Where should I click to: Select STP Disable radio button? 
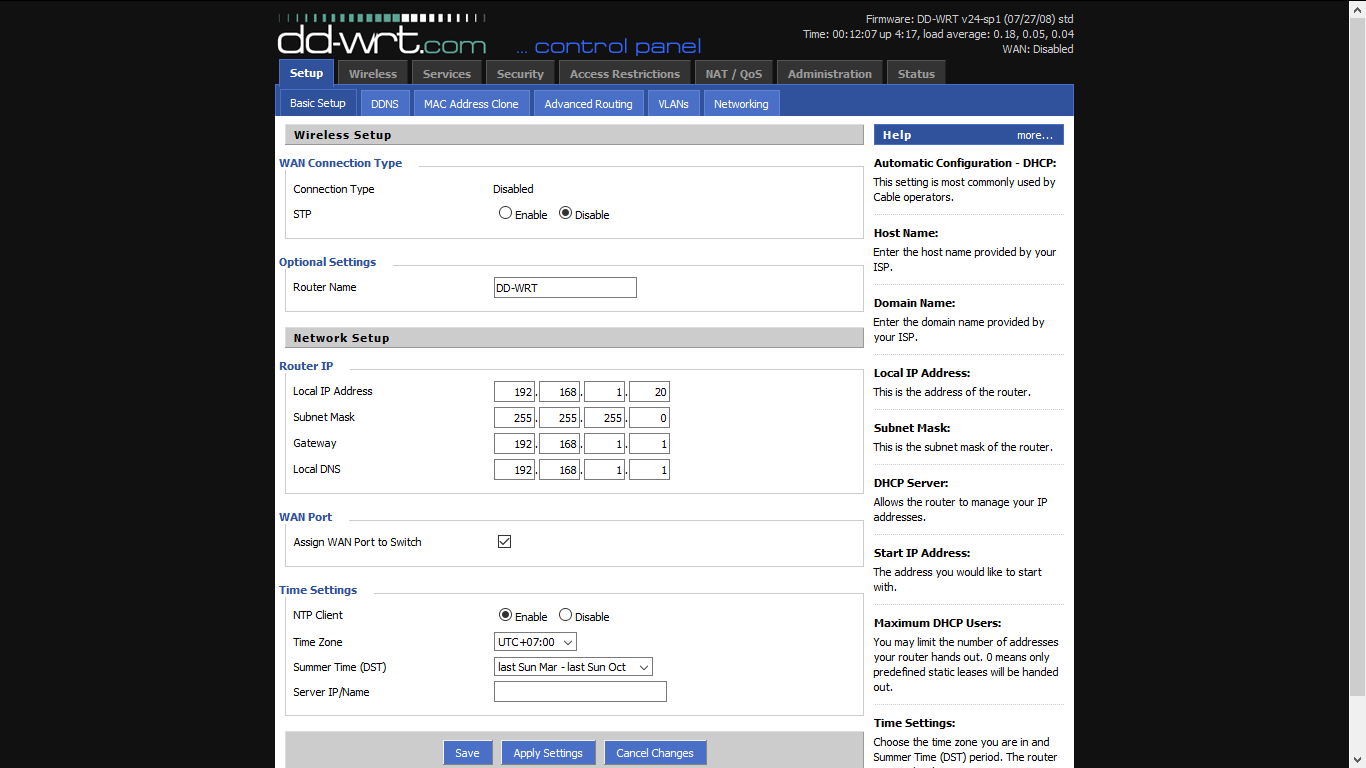[x=565, y=213]
